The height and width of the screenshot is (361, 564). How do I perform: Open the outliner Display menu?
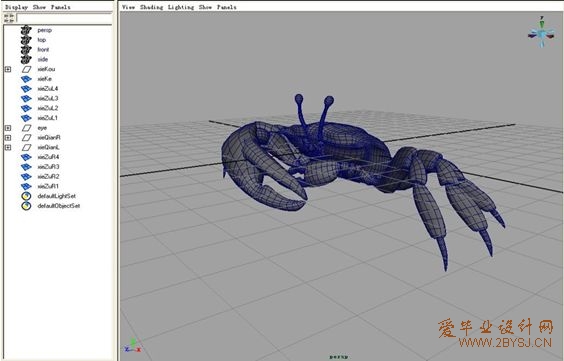(17, 7)
